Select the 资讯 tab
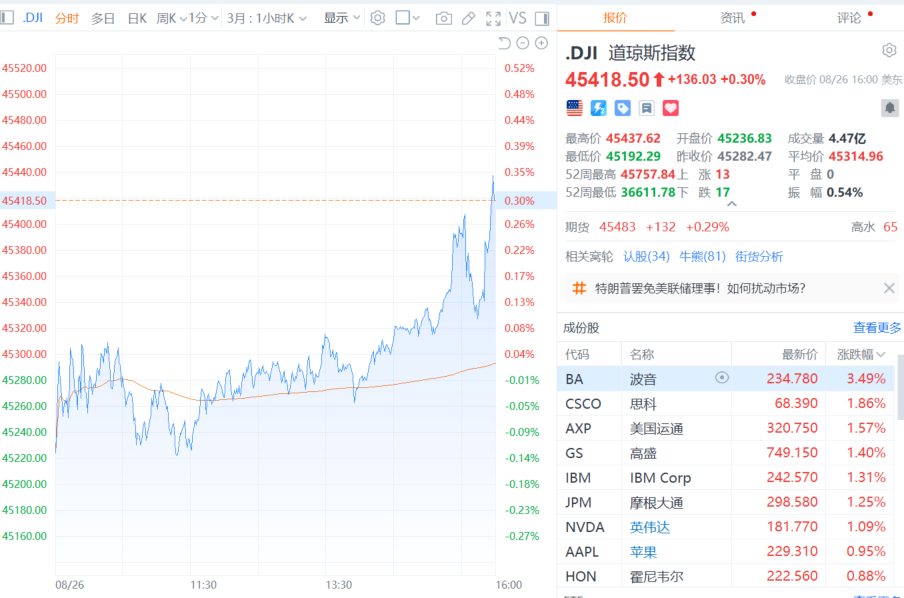 tap(732, 18)
